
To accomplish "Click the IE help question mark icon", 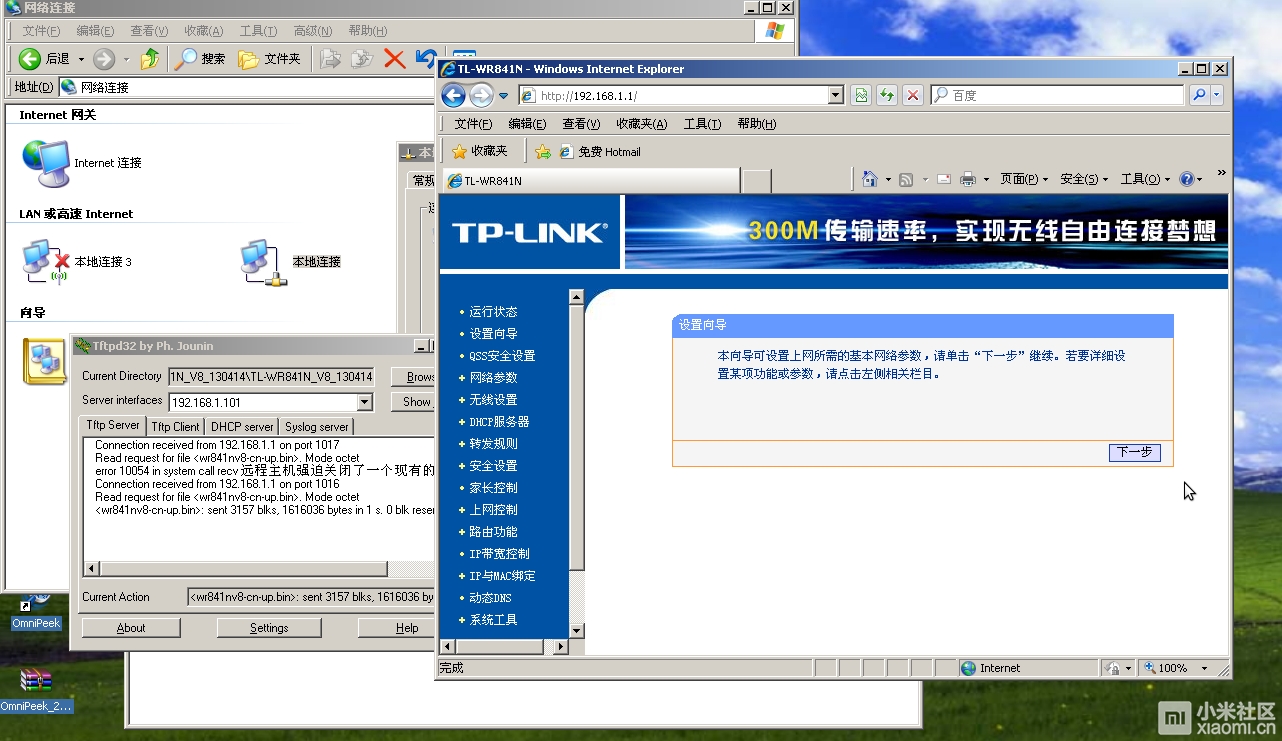I will (x=1186, y=179).
